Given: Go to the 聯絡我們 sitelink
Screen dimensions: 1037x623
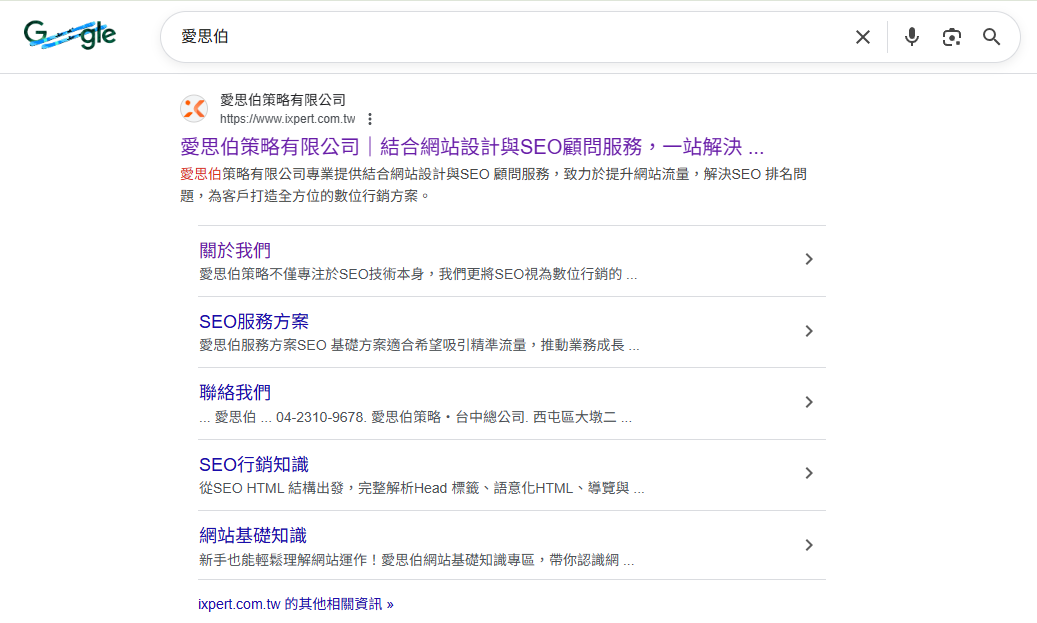Looking at the screenshot, I should pyautogui.click(x=235, y=392).
